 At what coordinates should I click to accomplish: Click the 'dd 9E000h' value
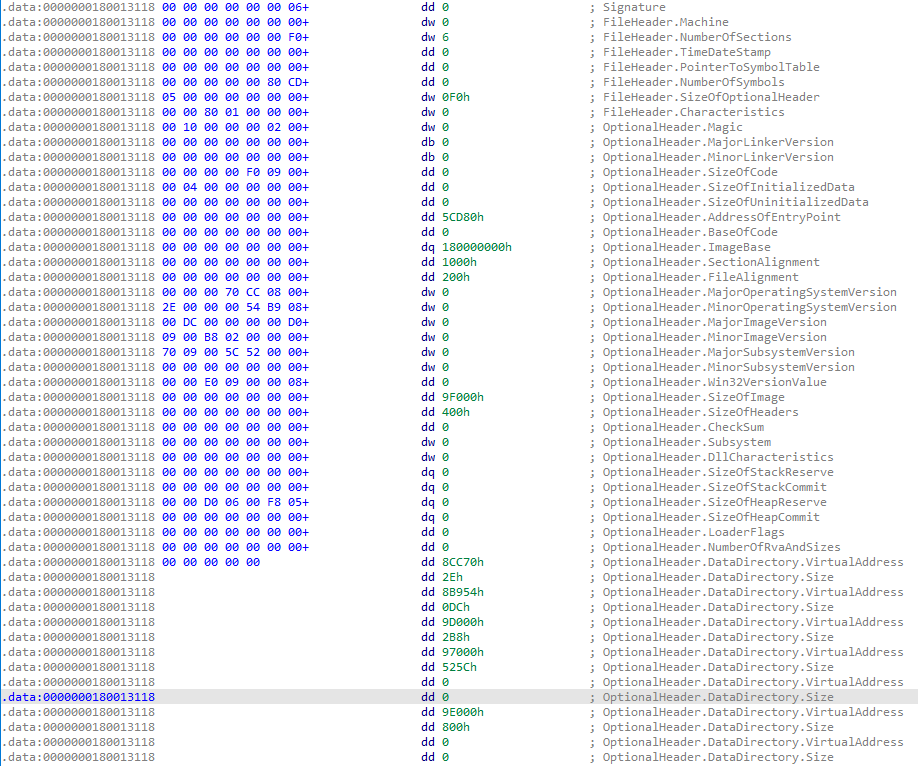453,712
